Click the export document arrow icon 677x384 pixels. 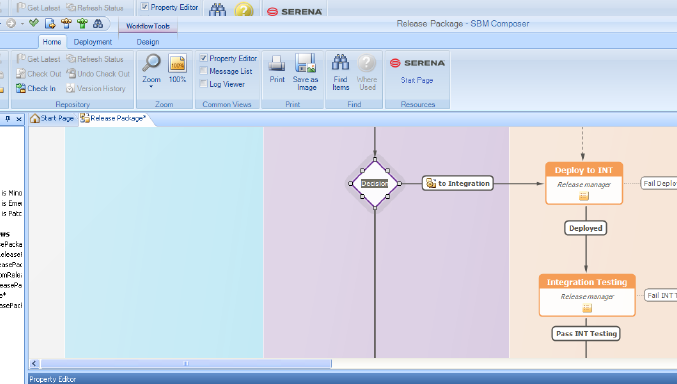[x=50, y=23]
